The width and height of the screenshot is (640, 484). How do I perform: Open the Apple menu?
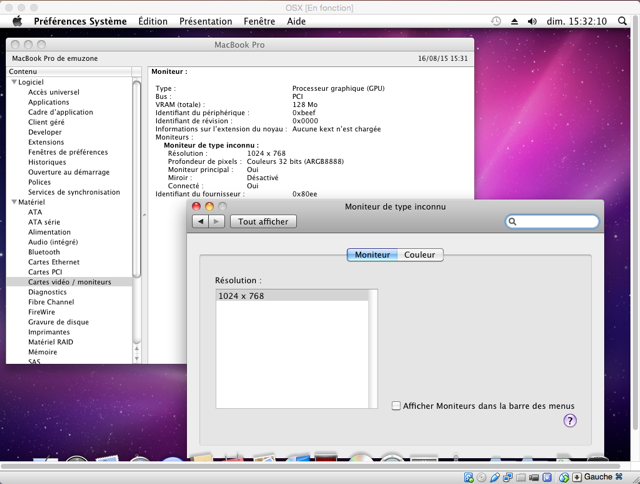(x=17, y=21)
